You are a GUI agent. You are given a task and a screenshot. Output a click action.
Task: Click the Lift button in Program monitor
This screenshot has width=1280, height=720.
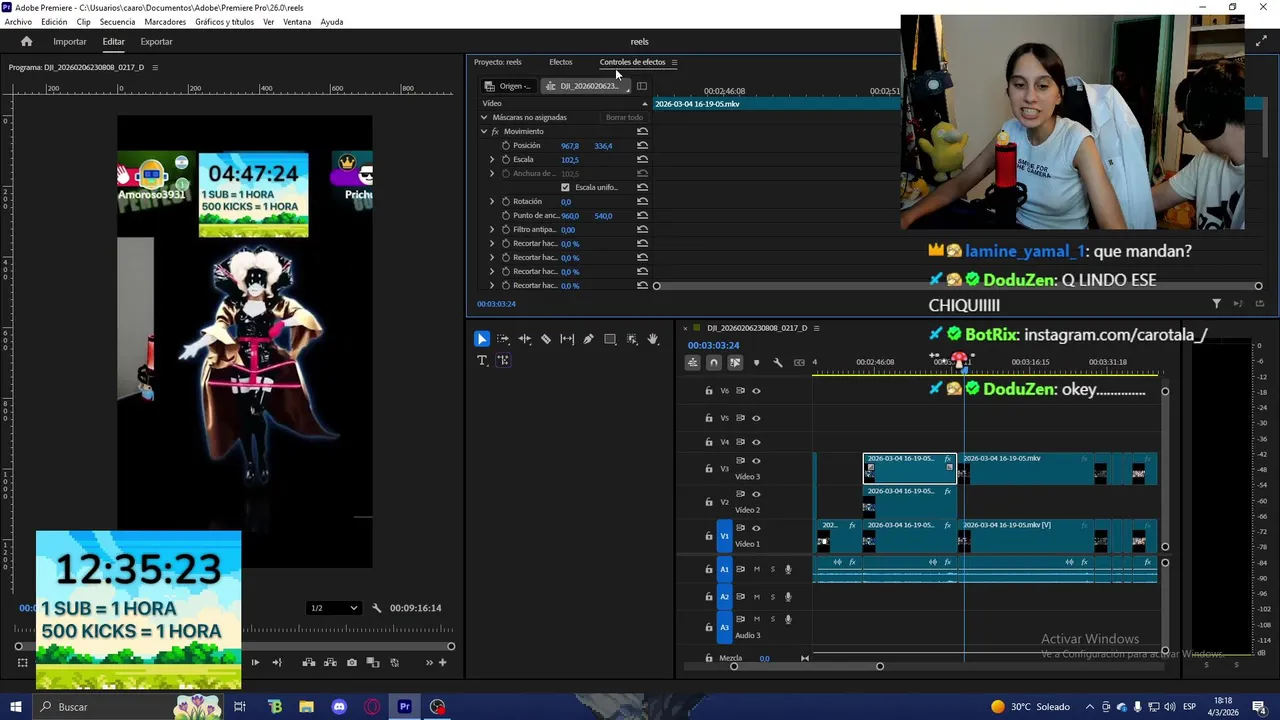[x=308, y=662]
